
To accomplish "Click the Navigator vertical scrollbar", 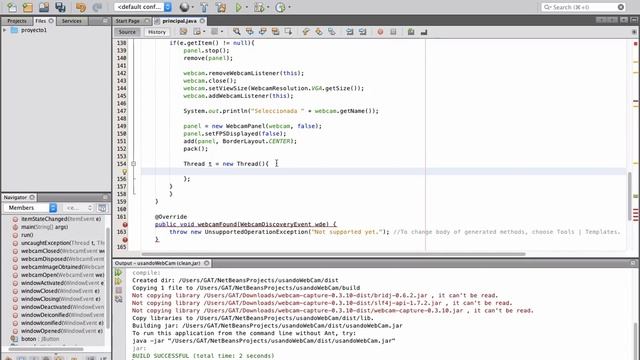I will pyautogui.click(x=108, y=278).
